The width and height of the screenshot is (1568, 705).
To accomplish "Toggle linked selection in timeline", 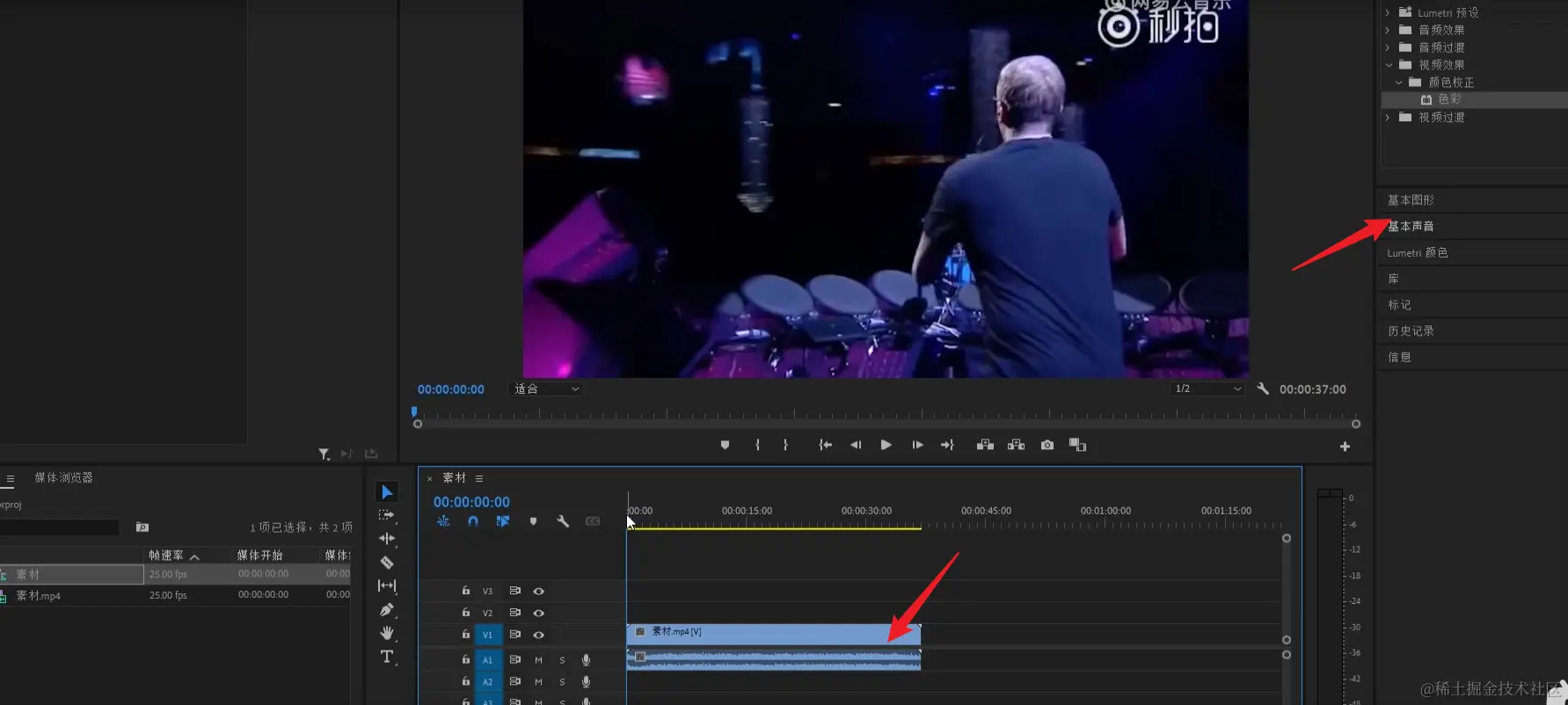I will click(503, 521).
